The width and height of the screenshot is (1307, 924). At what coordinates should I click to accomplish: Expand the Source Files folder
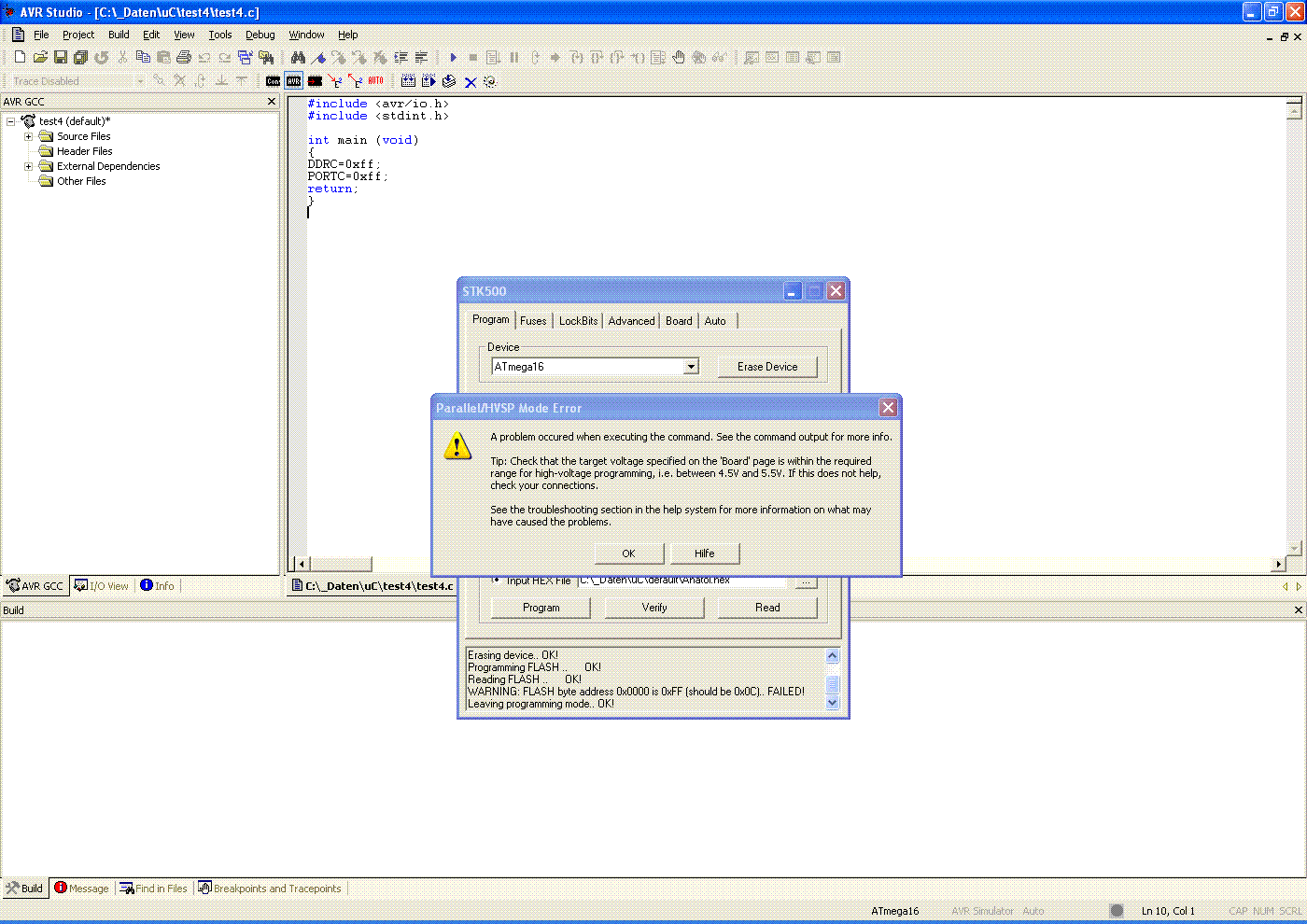pos(28,136)
